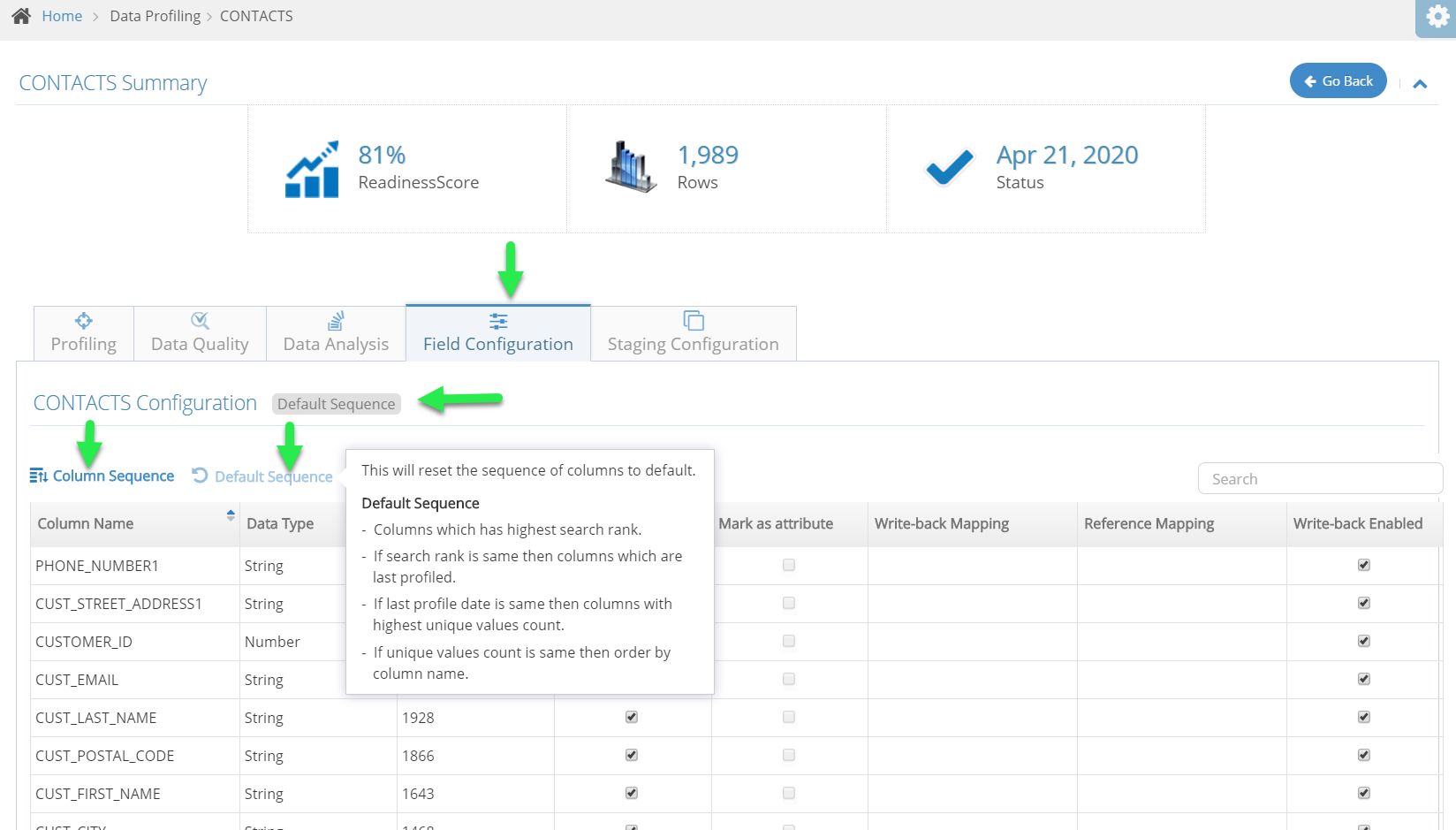Open the Home breadcrumb link

62,16
